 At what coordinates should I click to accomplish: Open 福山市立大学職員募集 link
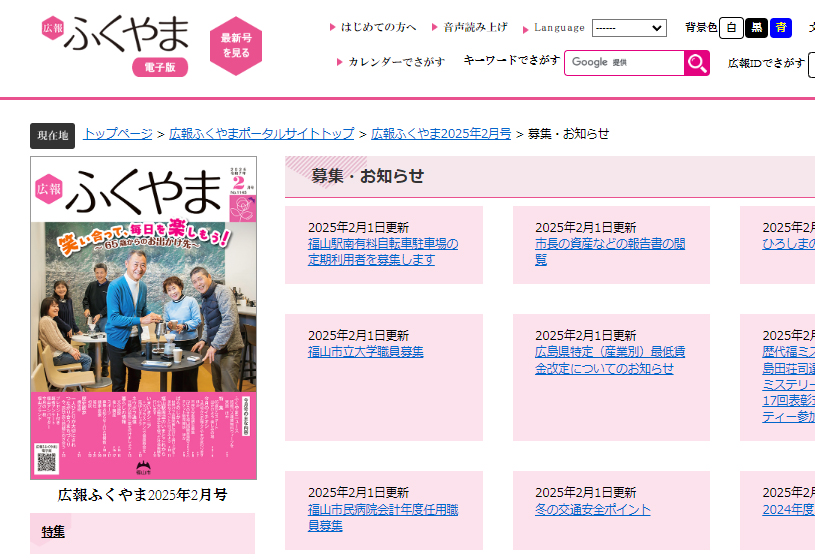365,352
